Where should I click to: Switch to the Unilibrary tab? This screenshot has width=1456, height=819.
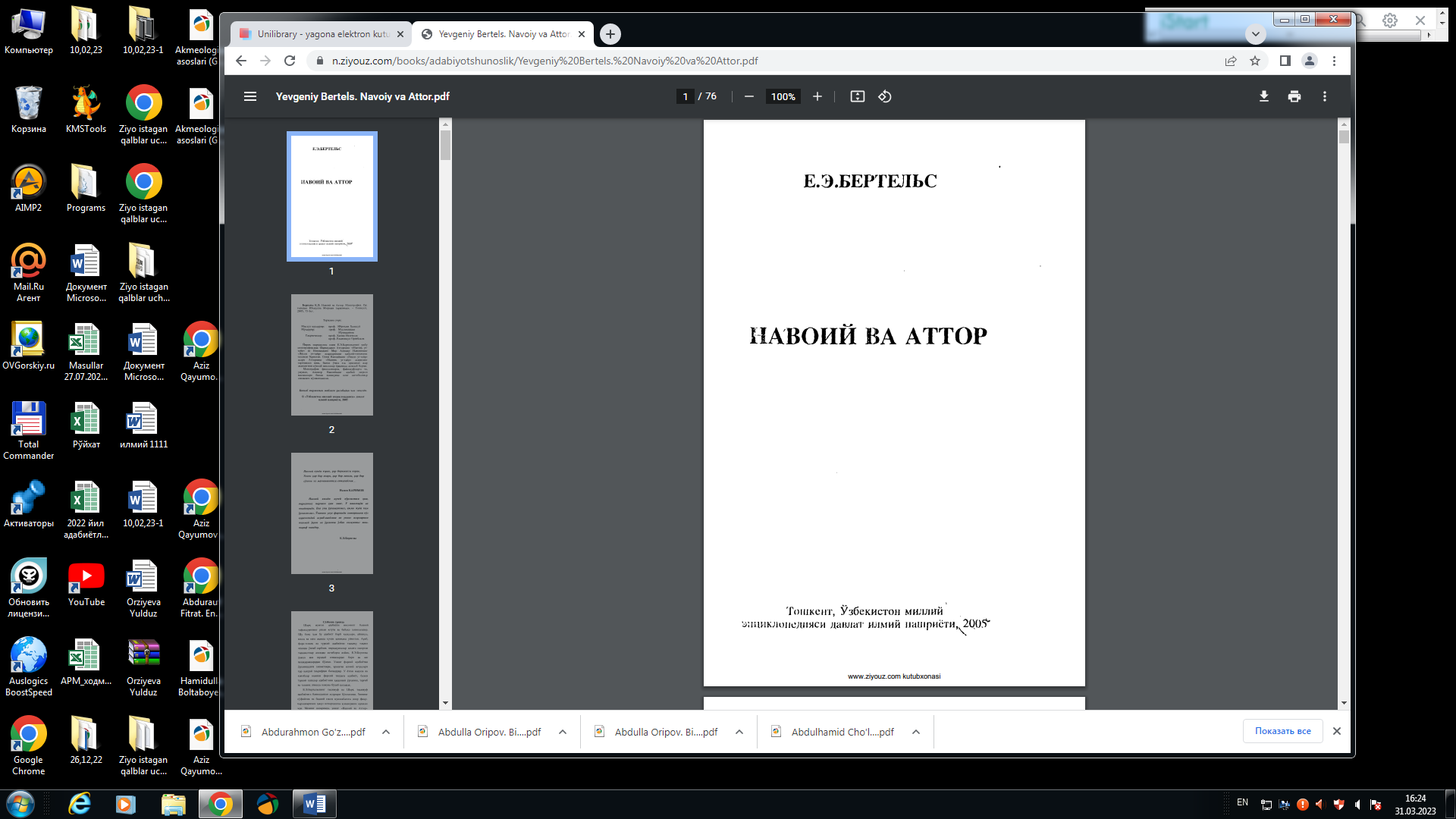tap(318, 34)
